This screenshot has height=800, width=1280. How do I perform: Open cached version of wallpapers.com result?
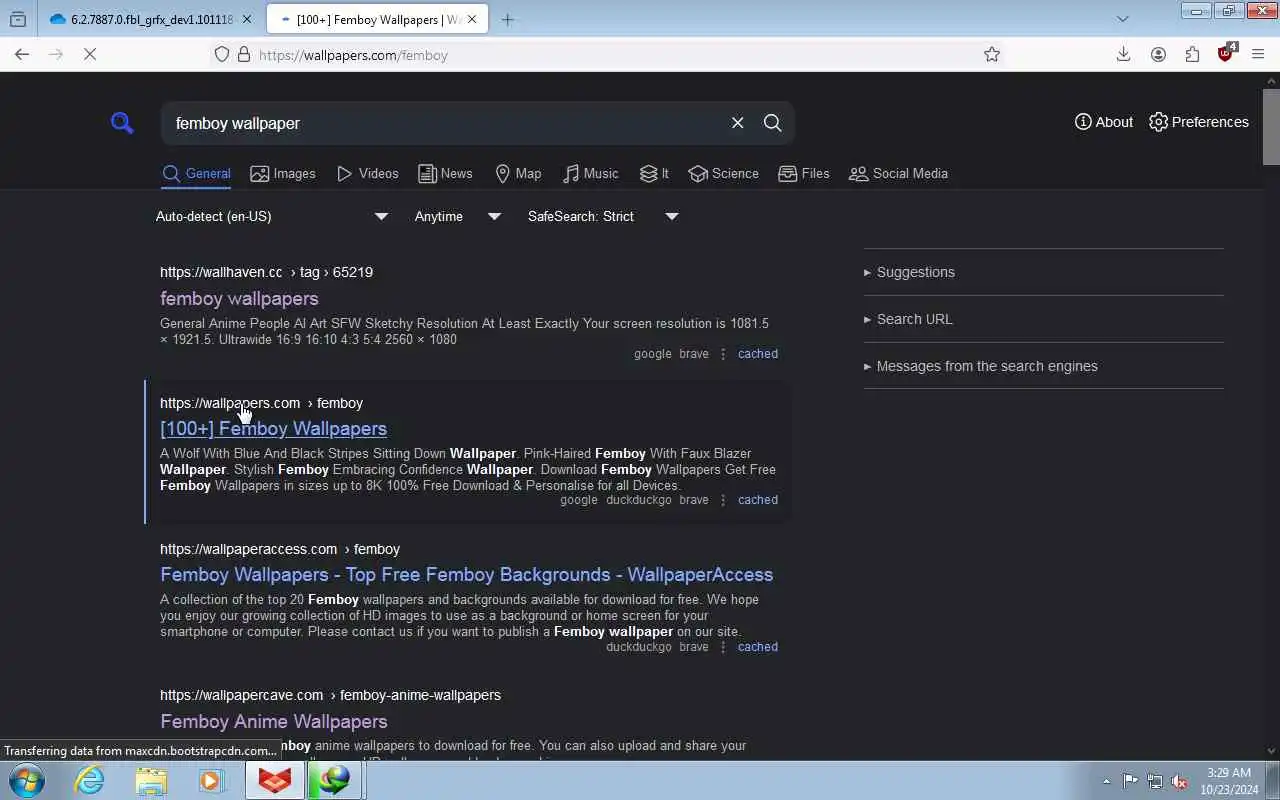757,500
